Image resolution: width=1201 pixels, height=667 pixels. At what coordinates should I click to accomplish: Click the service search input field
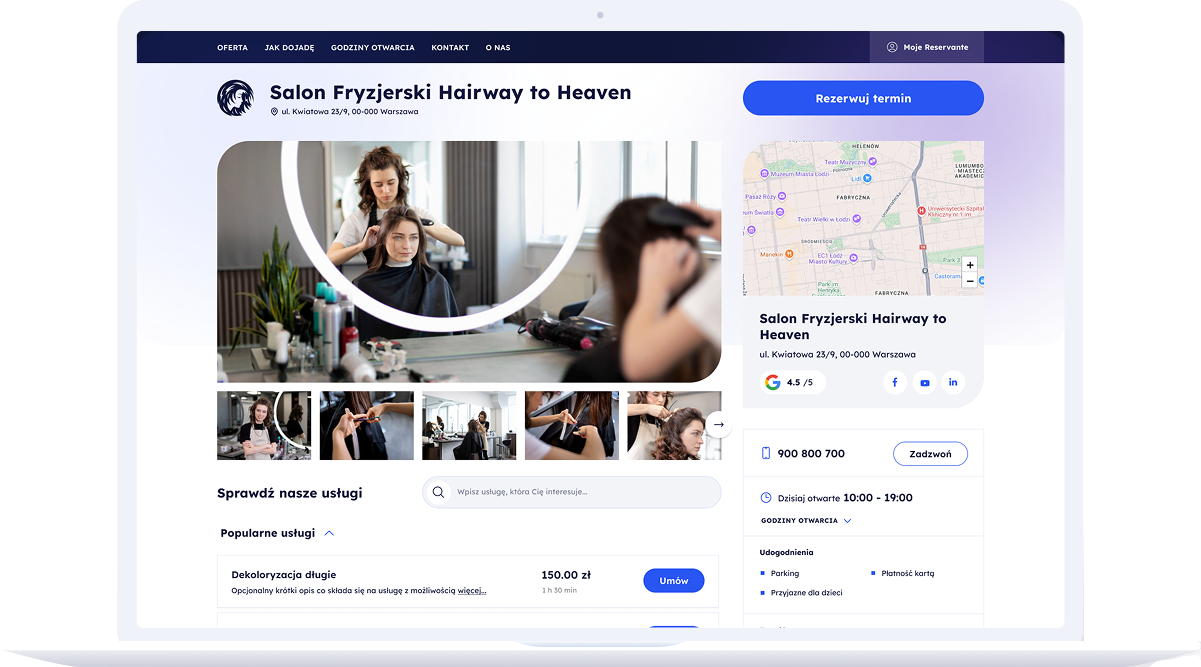(x=580, y=492)
